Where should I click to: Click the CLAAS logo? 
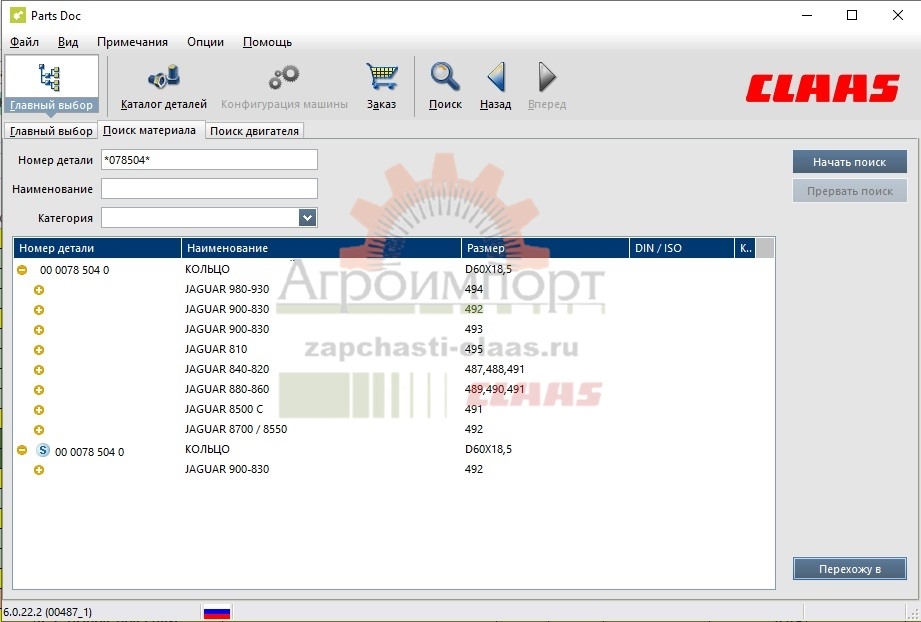point(823,89)
